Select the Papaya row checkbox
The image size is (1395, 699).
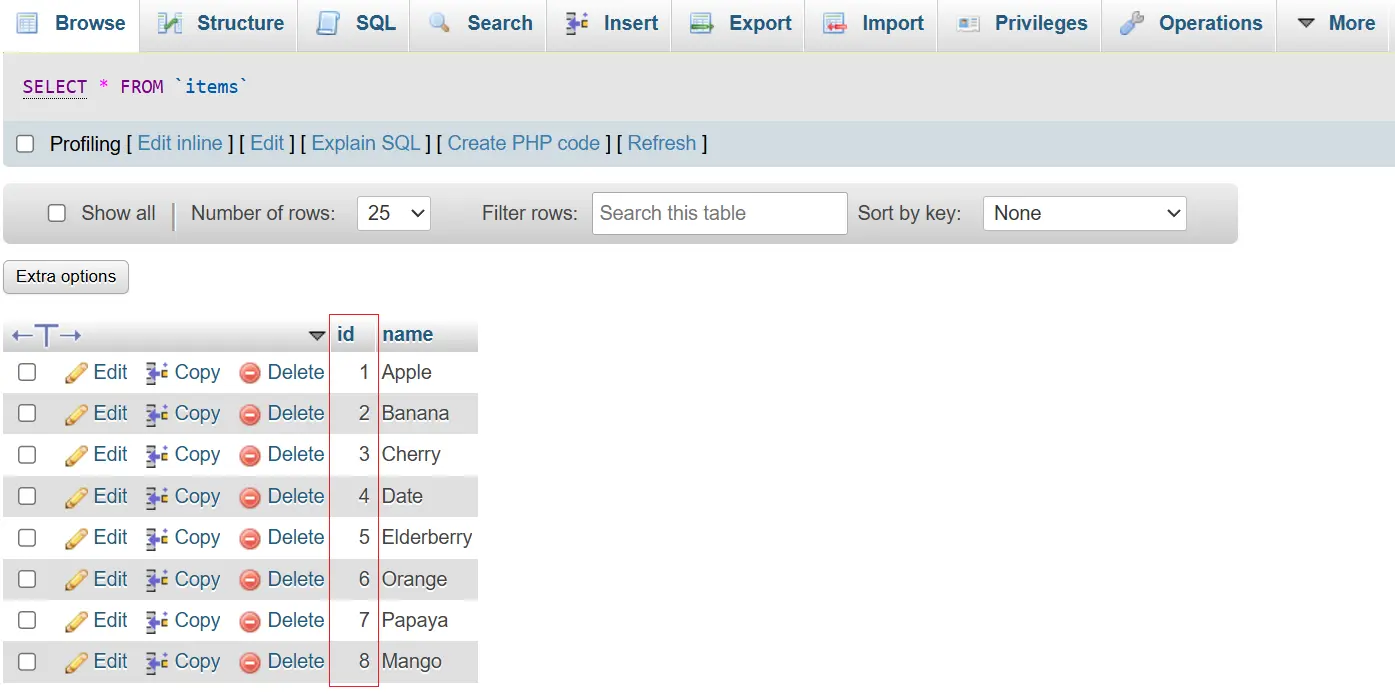coord(27,620)
